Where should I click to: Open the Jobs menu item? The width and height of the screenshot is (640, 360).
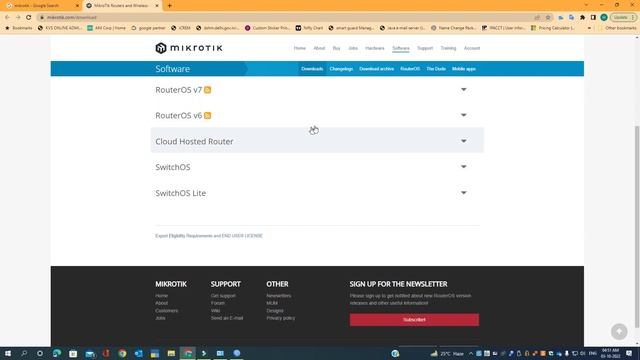(353, 48)
